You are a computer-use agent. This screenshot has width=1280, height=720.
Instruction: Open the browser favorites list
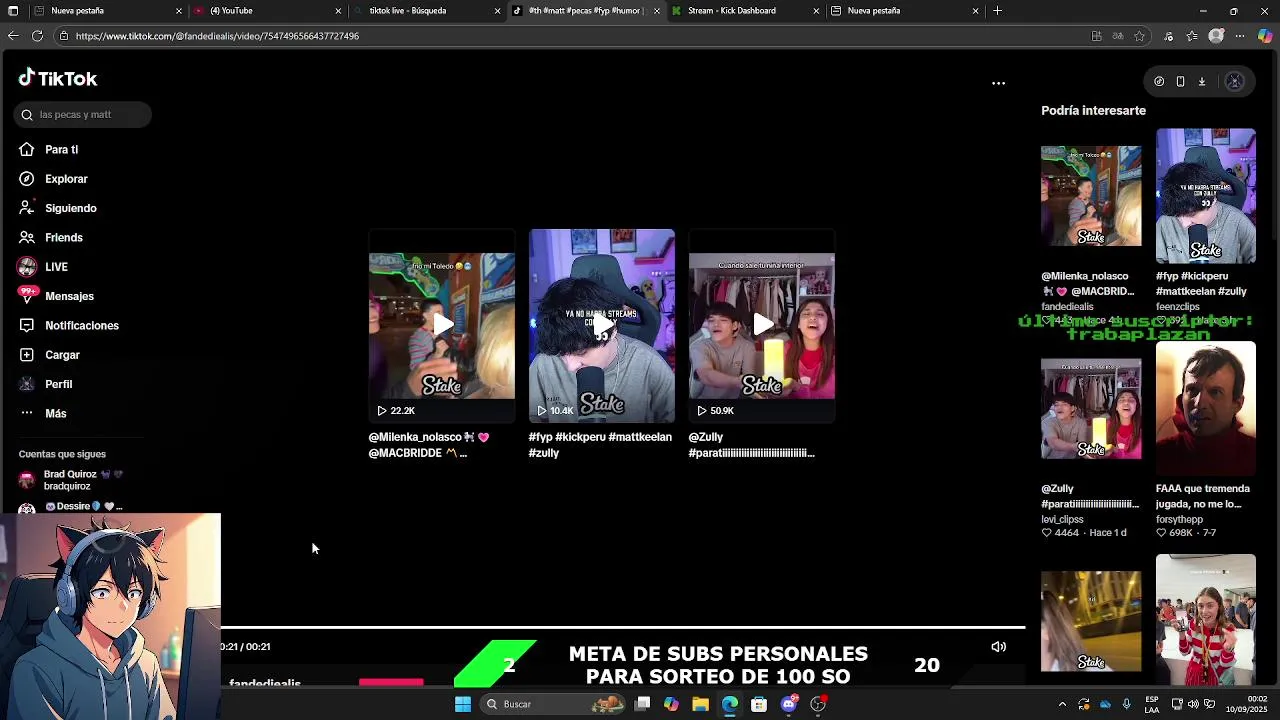[1192, 36]
